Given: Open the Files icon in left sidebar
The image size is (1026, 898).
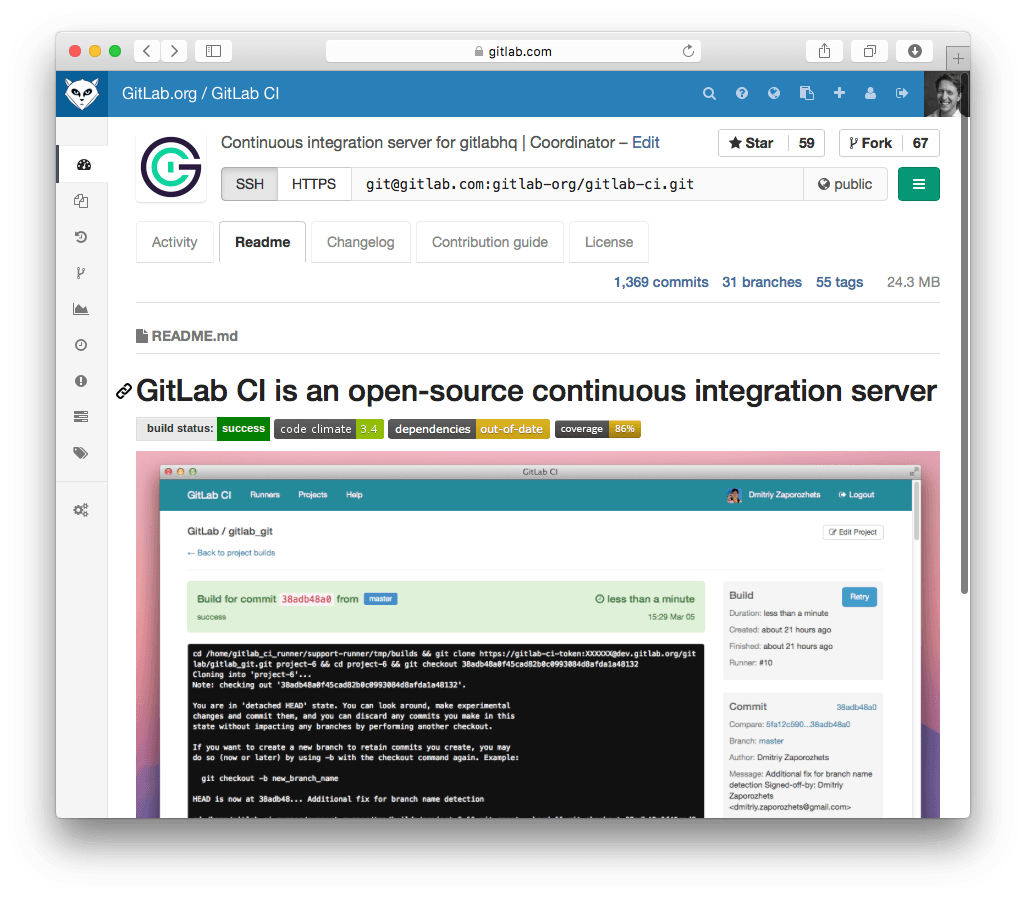Looking at the screenshot, I should tap(81, 201).
